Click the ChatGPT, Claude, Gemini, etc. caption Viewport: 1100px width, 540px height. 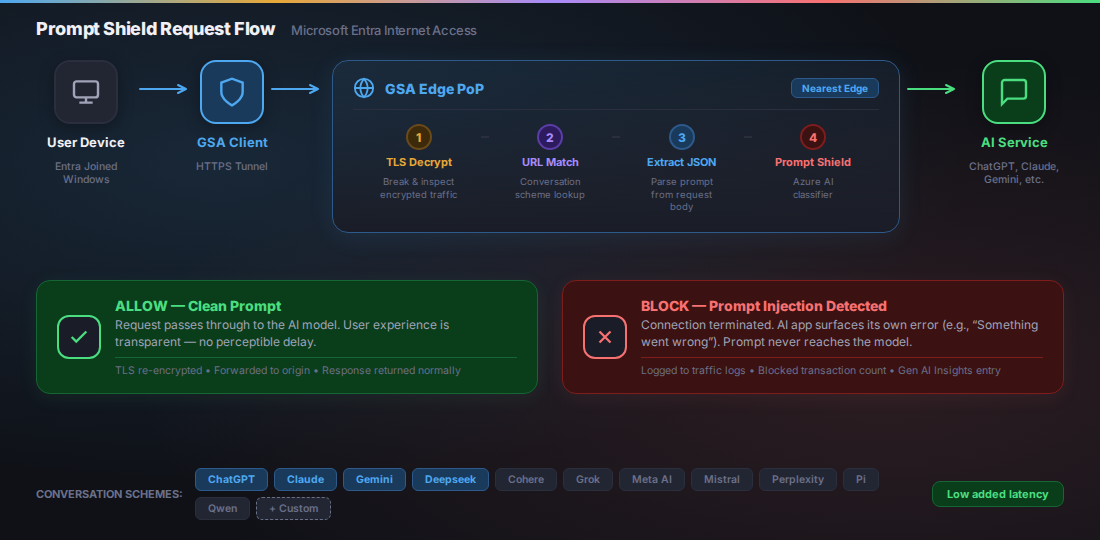click(x=1014, y=173)
